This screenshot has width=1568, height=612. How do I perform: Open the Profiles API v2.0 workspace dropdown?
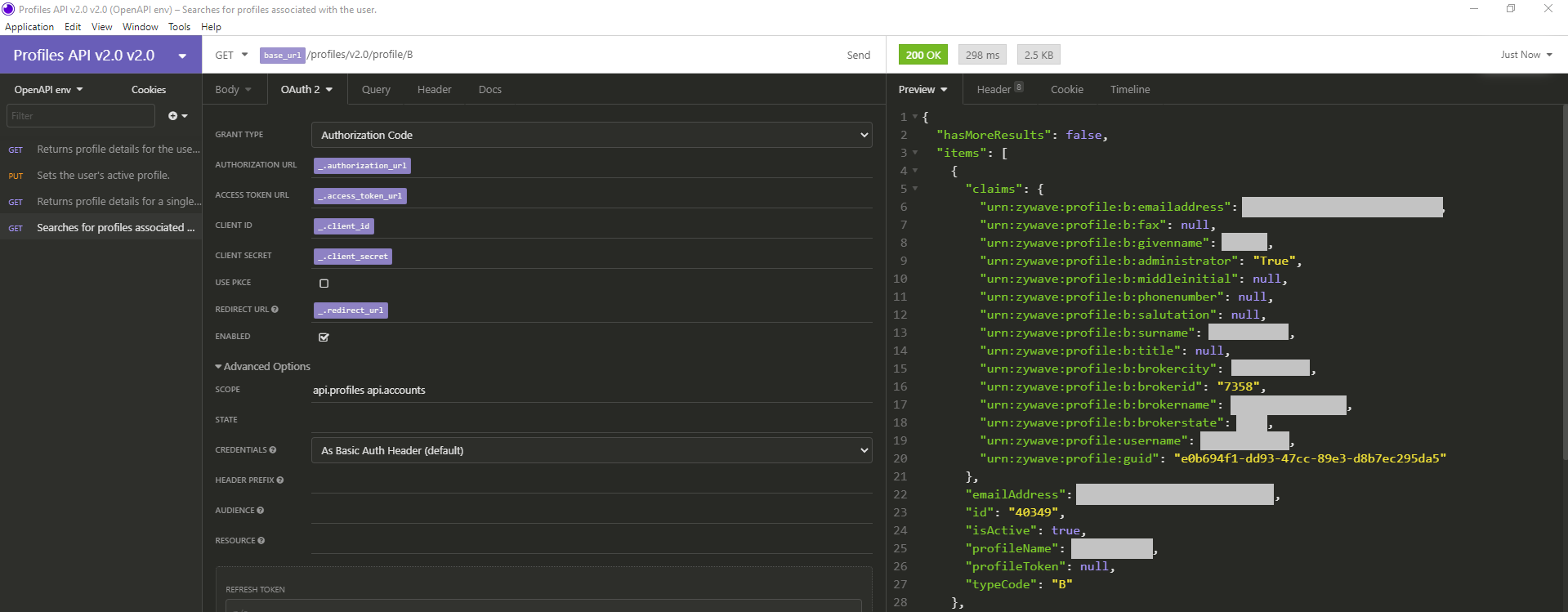[182, 56]
